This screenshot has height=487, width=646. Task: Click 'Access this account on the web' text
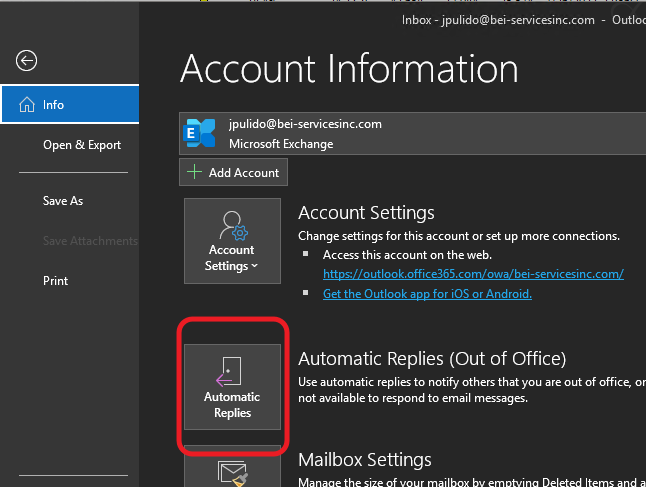pyautogui.click(x=407, y=255)
